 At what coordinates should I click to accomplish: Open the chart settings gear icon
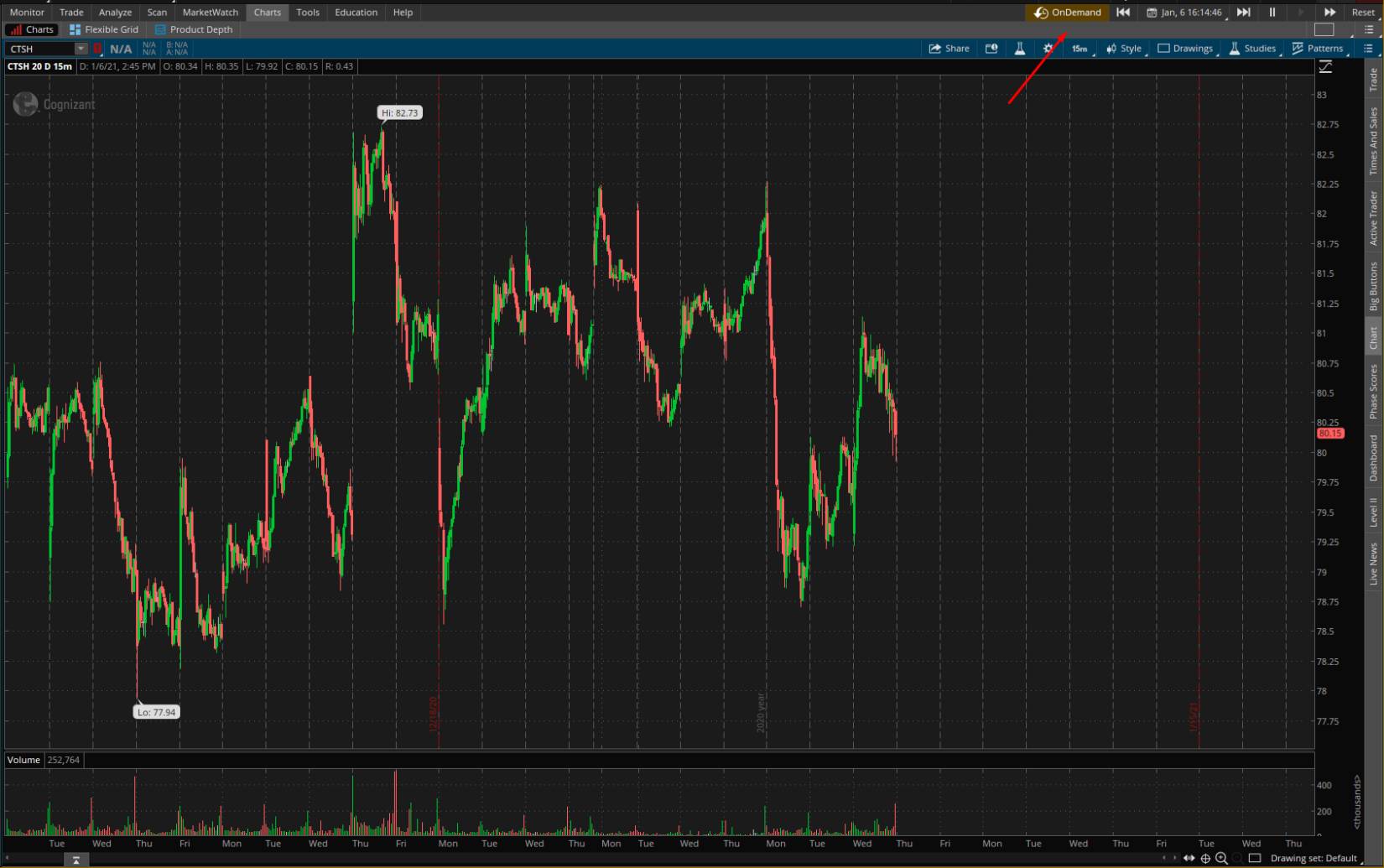1048,49
